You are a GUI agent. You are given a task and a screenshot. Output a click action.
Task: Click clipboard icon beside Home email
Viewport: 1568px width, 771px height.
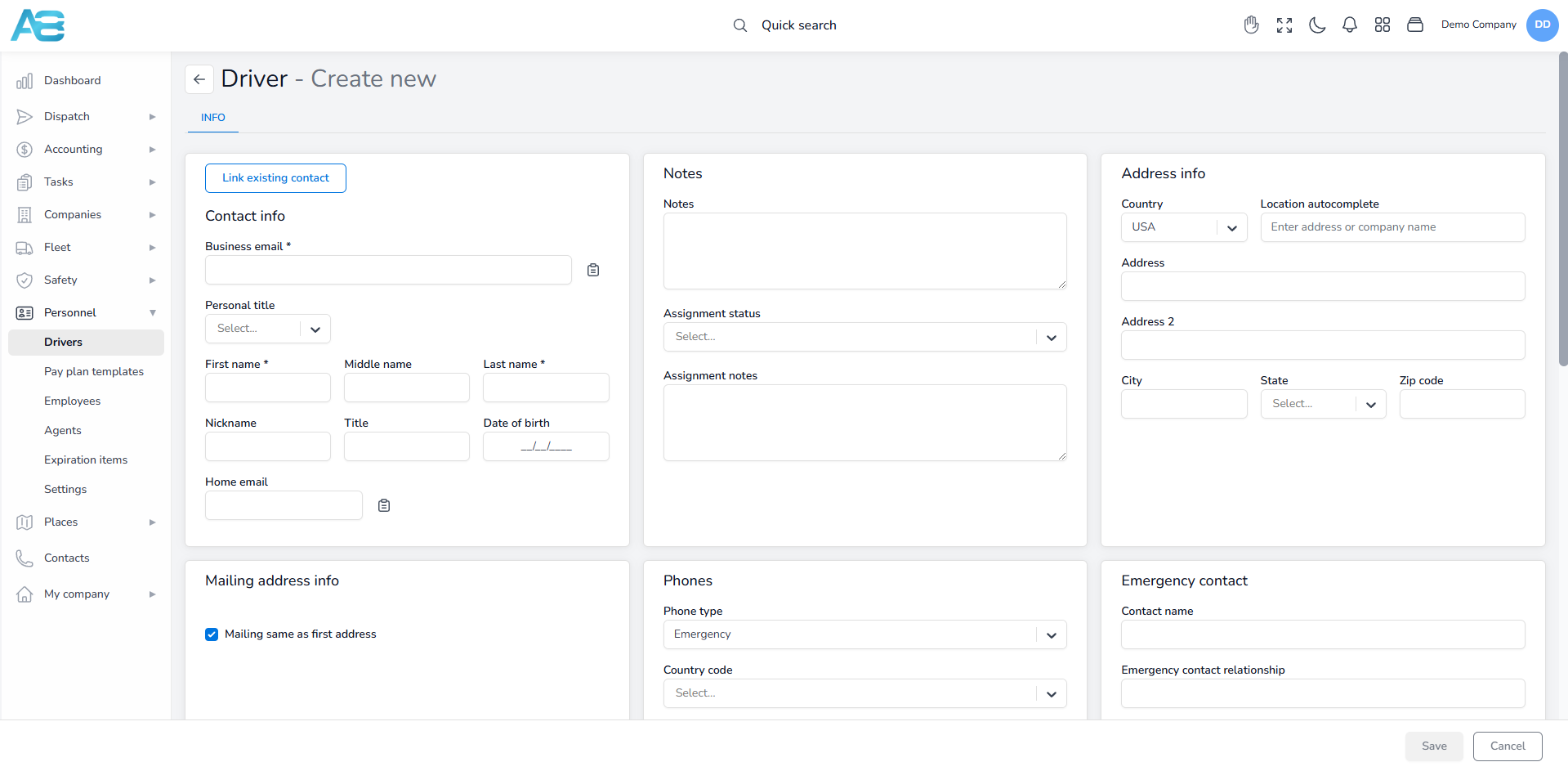coord(384,505)
